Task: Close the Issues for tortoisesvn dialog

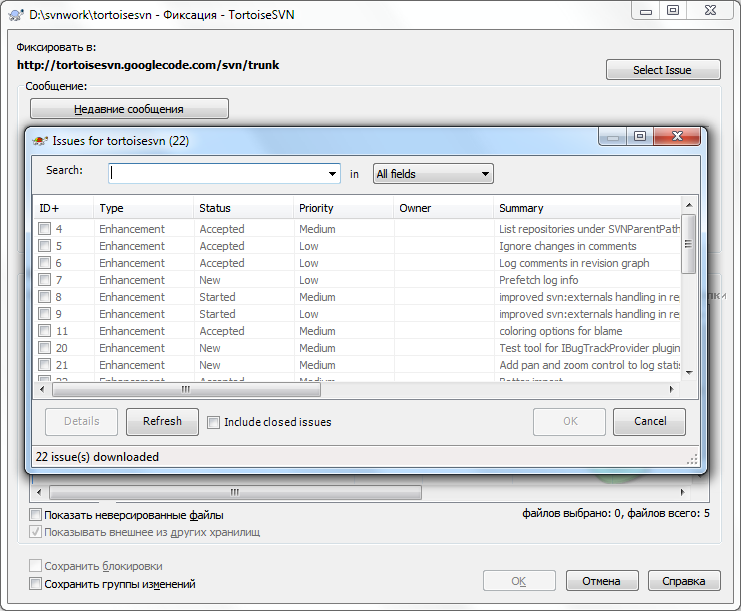Action: click(677, 136)
